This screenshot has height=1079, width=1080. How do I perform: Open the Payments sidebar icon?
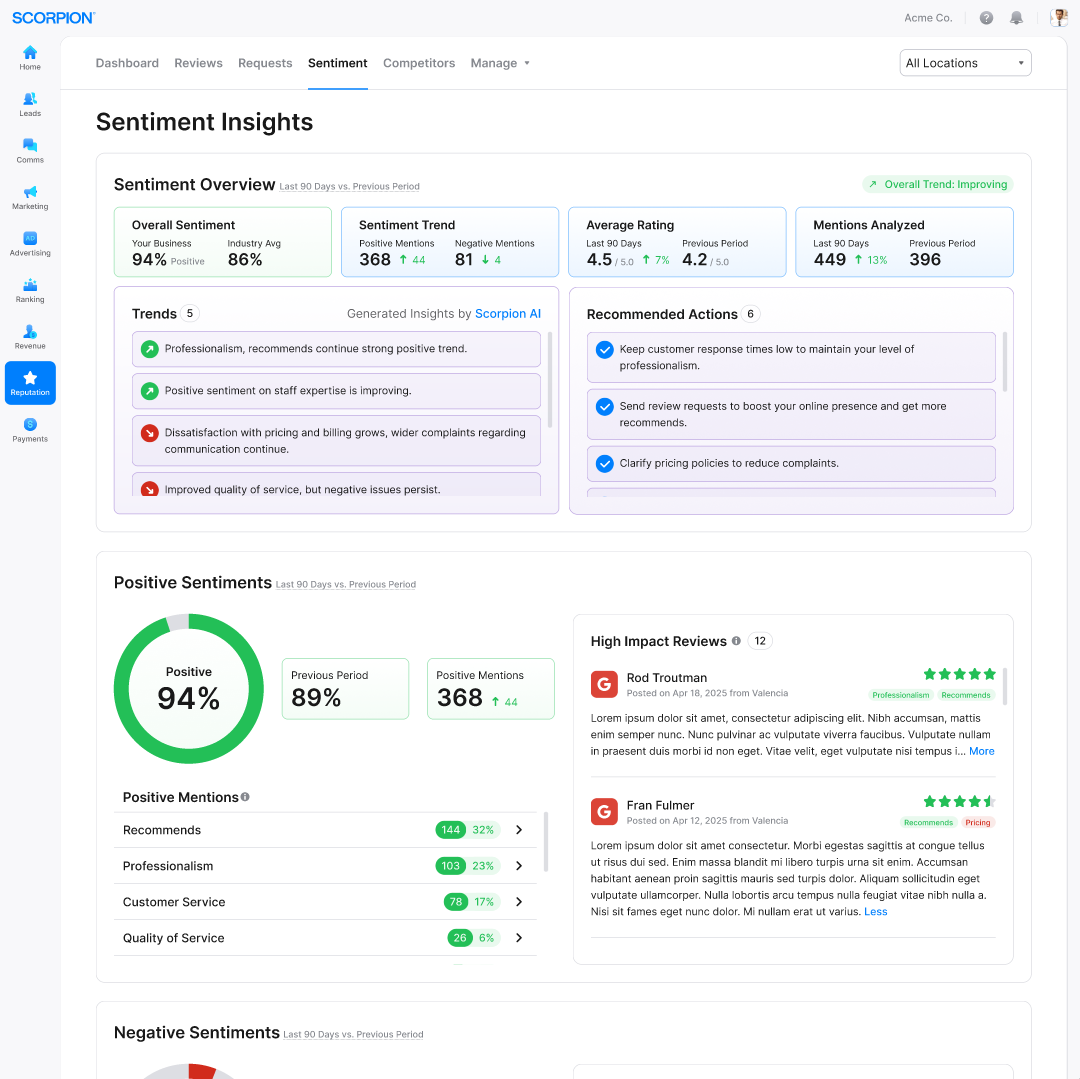click(30, 430)
